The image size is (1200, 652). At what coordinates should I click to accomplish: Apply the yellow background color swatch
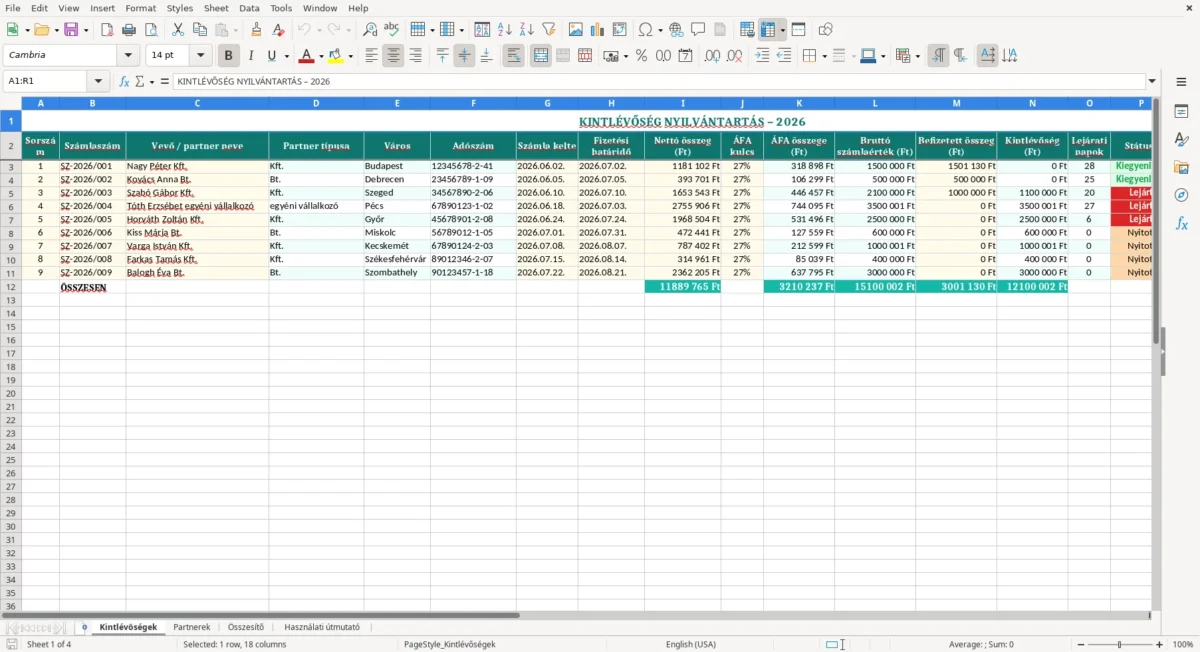tap(335, 56)
